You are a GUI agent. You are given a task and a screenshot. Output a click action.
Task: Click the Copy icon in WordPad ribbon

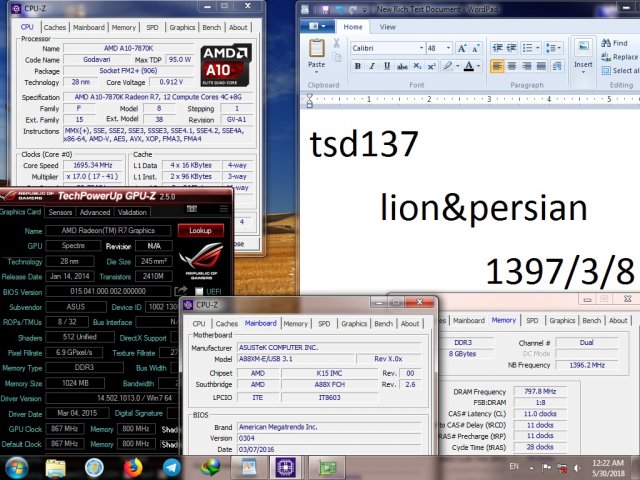coord(337,57)
